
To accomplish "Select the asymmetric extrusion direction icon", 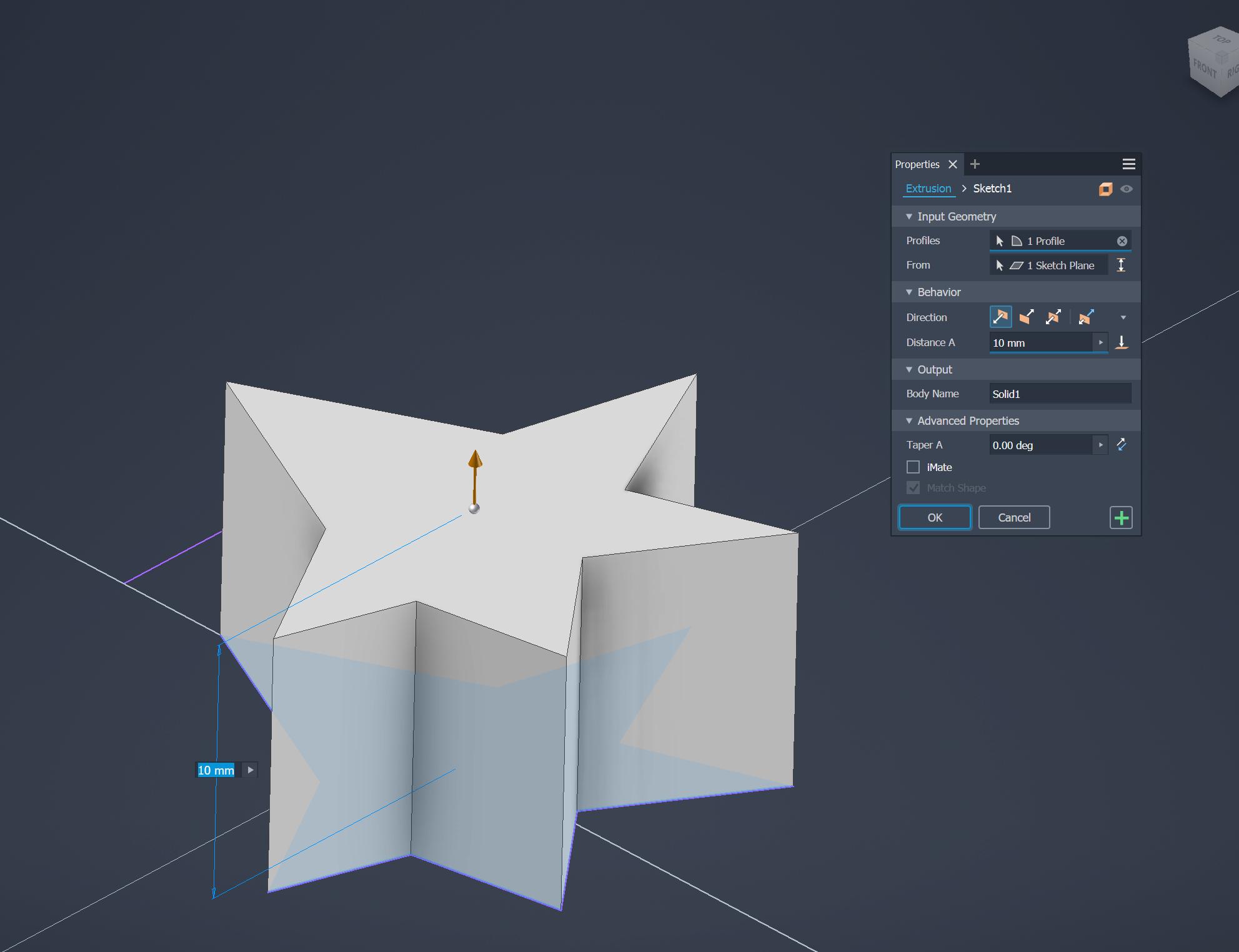I will point(1085,316).
